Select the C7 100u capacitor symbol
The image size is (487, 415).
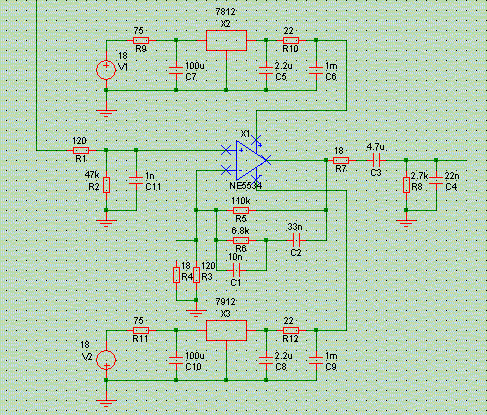tap(176, 70)
